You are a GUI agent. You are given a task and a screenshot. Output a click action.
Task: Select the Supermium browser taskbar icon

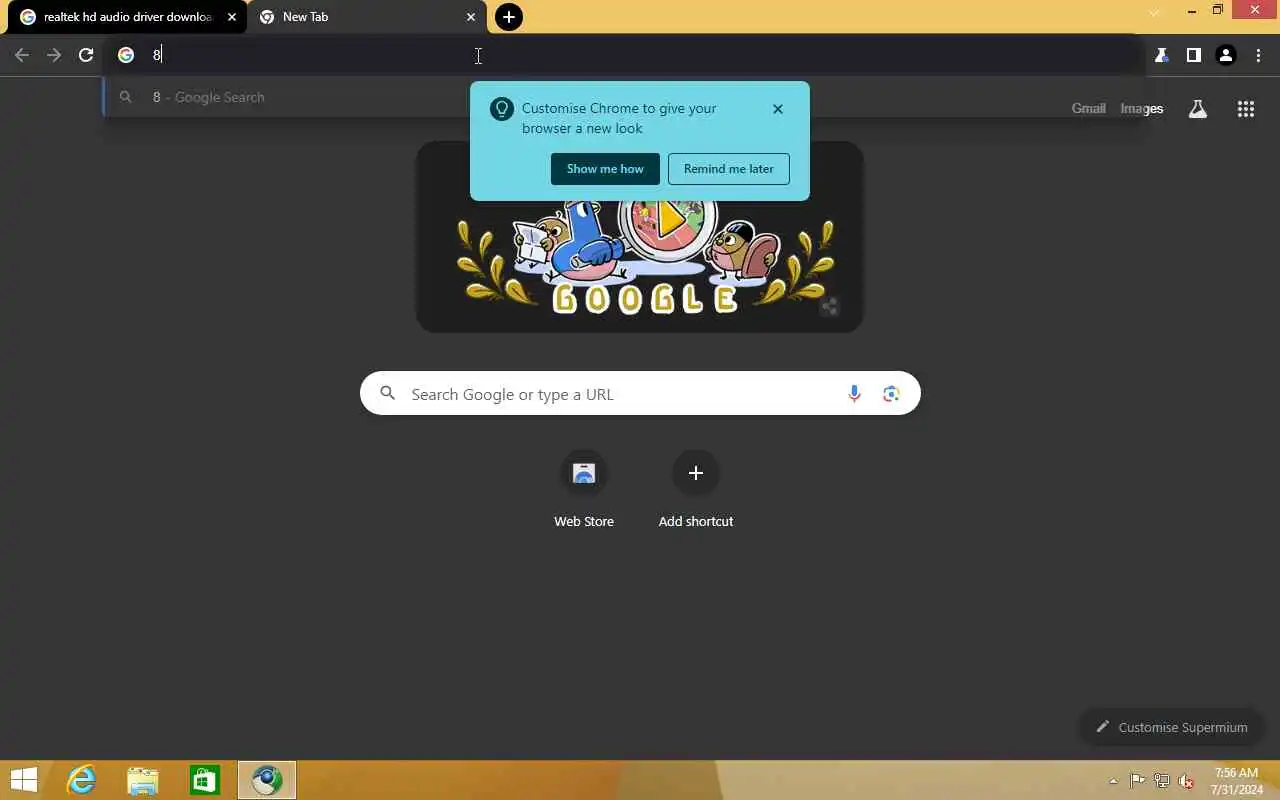267,780
